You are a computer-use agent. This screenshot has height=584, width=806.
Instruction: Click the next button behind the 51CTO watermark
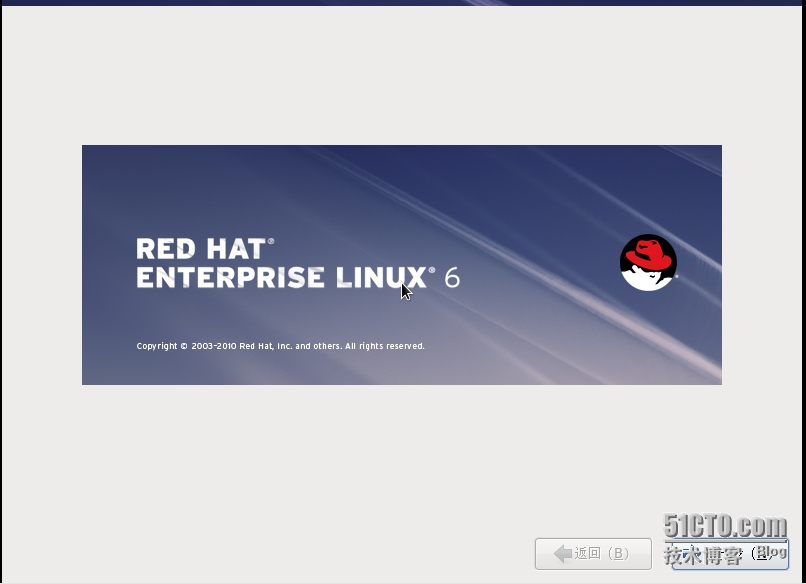pos(730,554)
